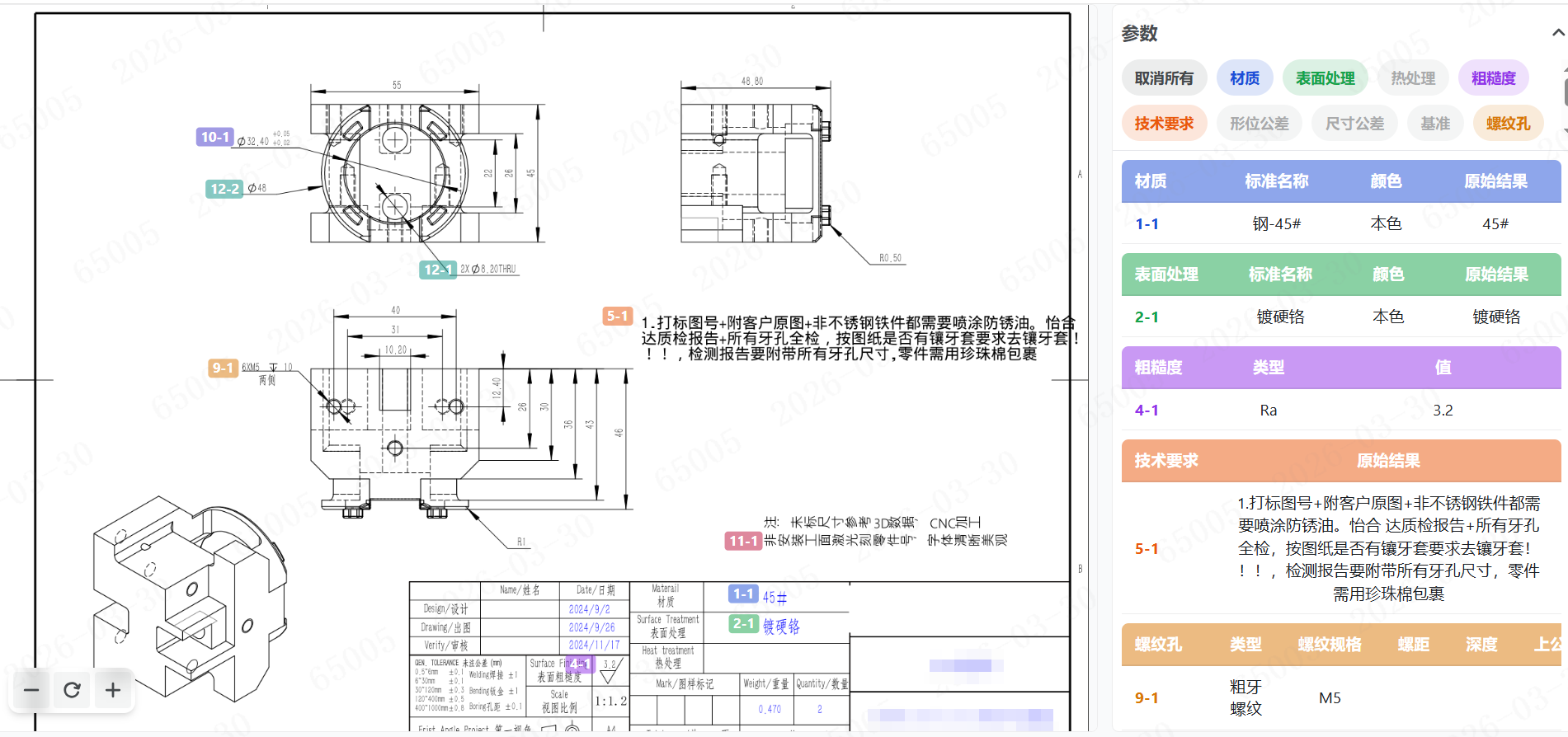Screen dimensions: 1568x737
Task: Select the red 11-1 annotation marker
Action: [x=742, y=541]
